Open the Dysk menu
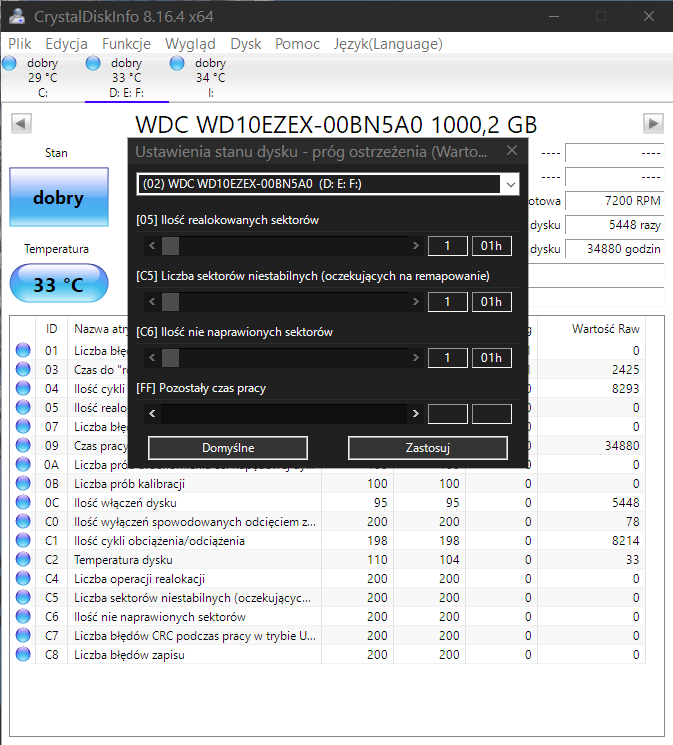The height and width of the screenshot is (745, 673). [x=246, y=44]
